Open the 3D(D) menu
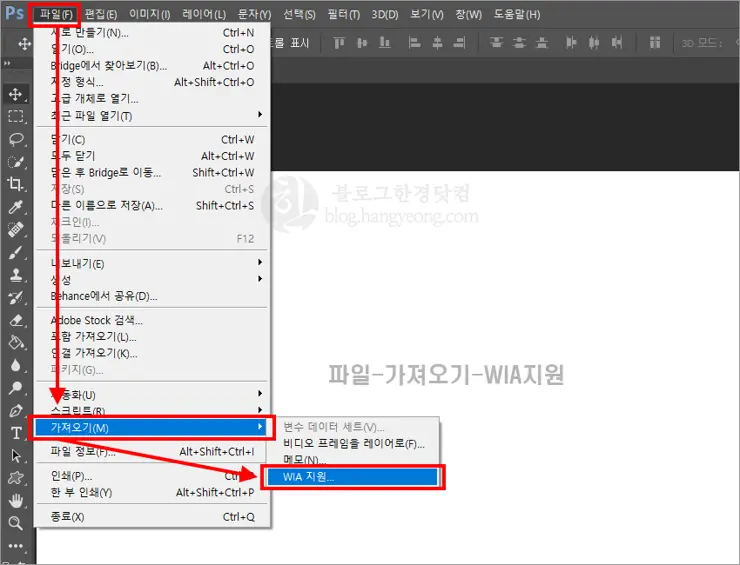740x565 pixels. tap(385, 14)
